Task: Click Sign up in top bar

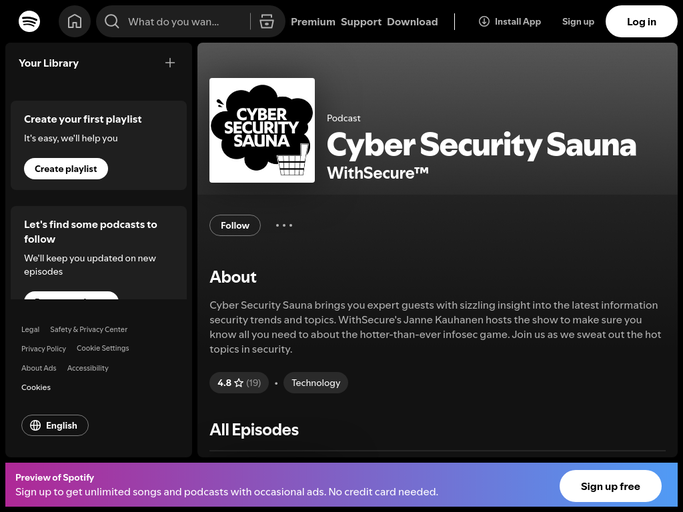Action: (x=578, y=21)
